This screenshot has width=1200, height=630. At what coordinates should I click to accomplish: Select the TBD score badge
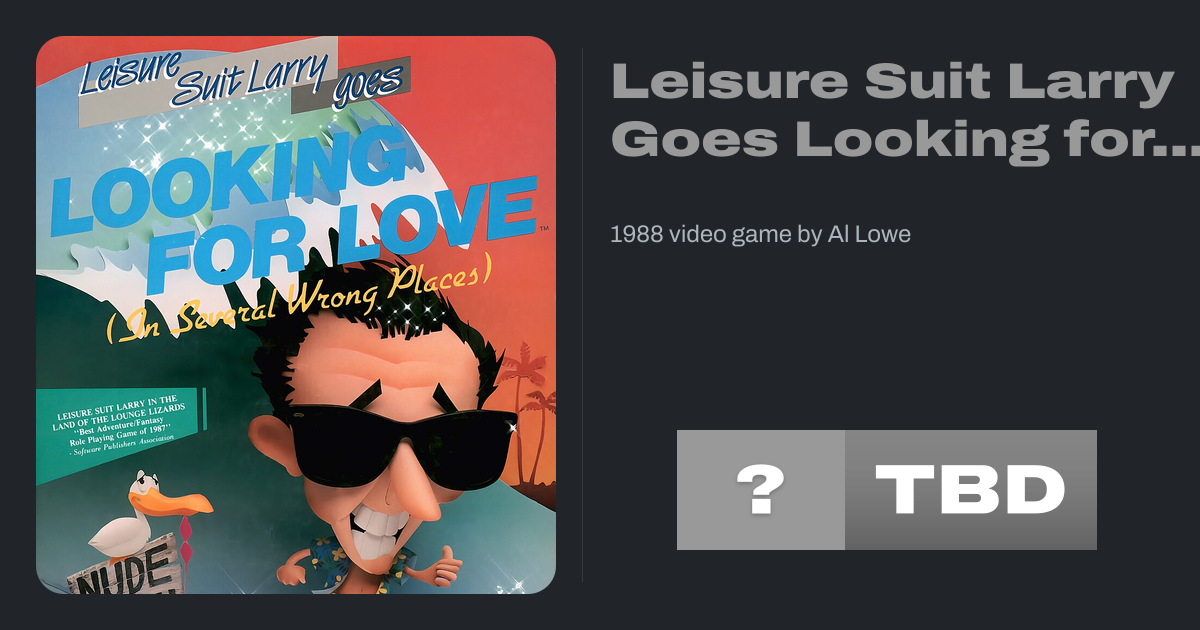971,490
